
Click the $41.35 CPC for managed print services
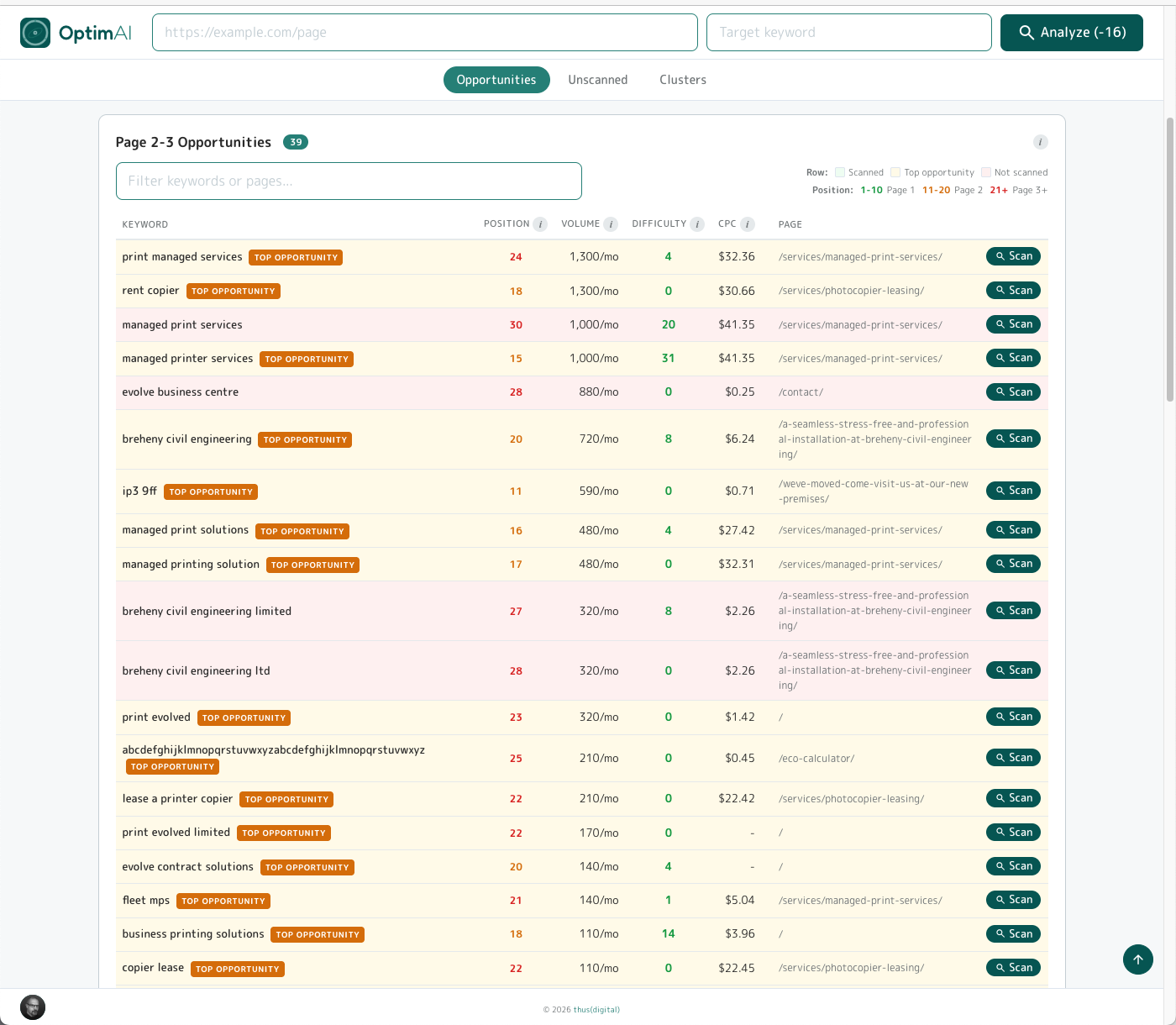coord(737,324)
